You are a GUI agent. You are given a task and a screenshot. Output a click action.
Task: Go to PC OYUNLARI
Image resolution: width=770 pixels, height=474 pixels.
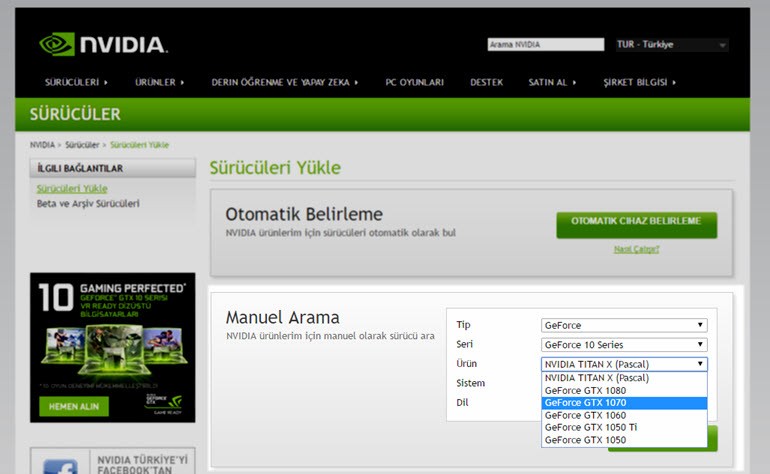pyautogui.click(x=414, y=82)
